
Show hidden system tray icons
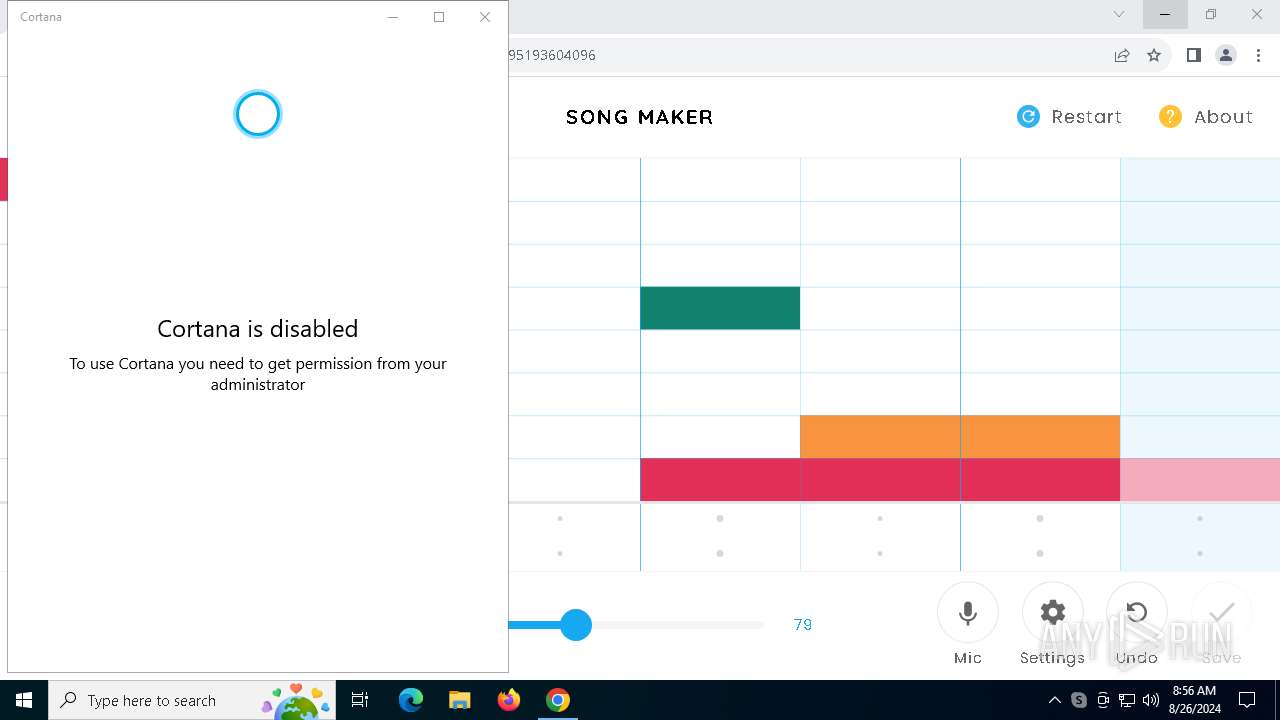[x=1055, y=700]
